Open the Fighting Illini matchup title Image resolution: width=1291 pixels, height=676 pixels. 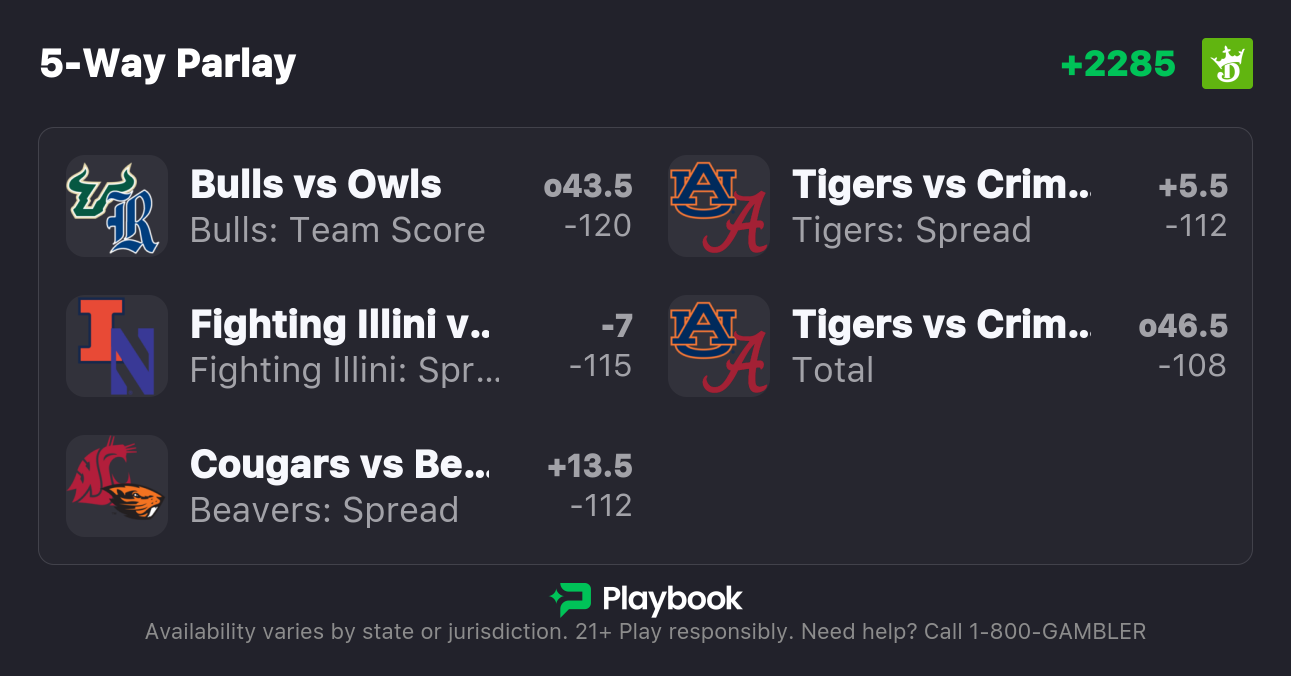pos(340,325)
